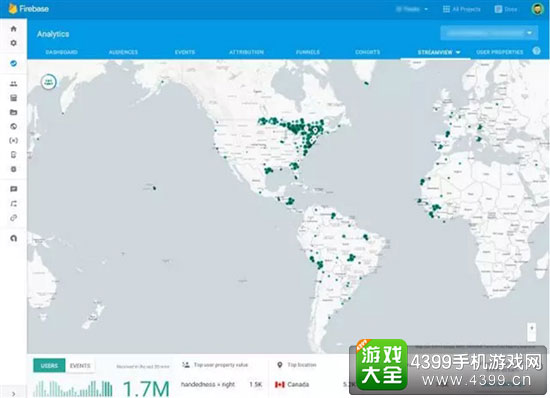Open the user avatar menu
550x398 pixels.
click(x=537, y=9)
